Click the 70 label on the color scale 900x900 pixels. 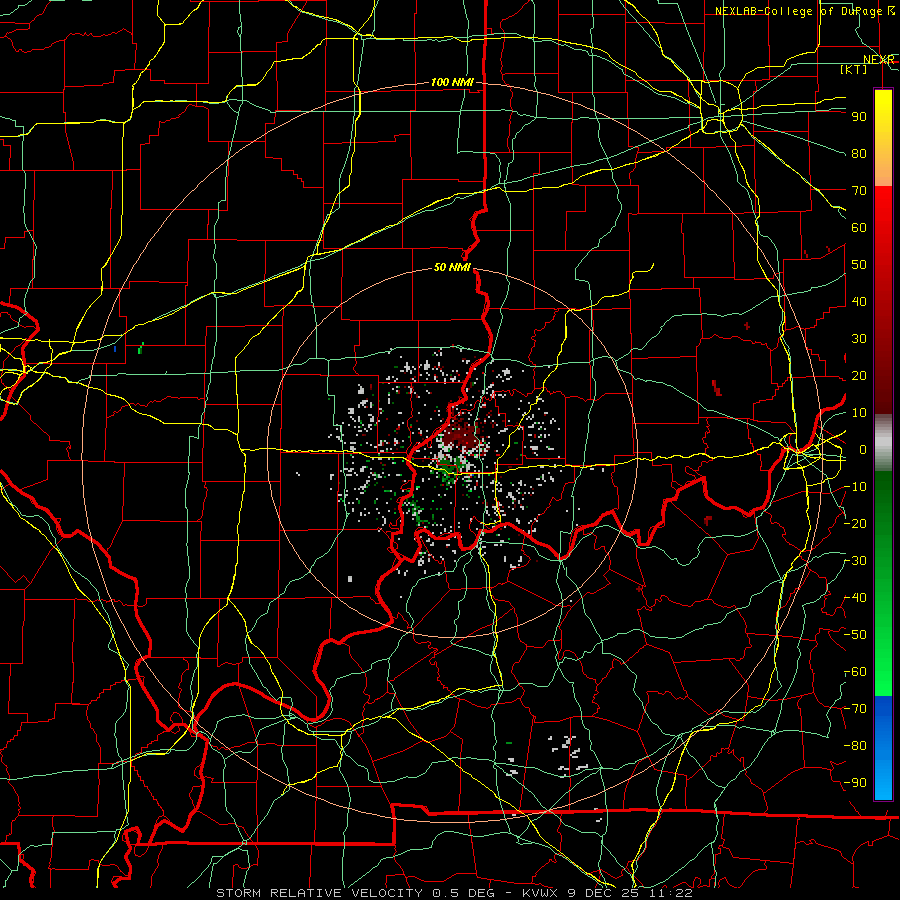click(x=859, y=190)
